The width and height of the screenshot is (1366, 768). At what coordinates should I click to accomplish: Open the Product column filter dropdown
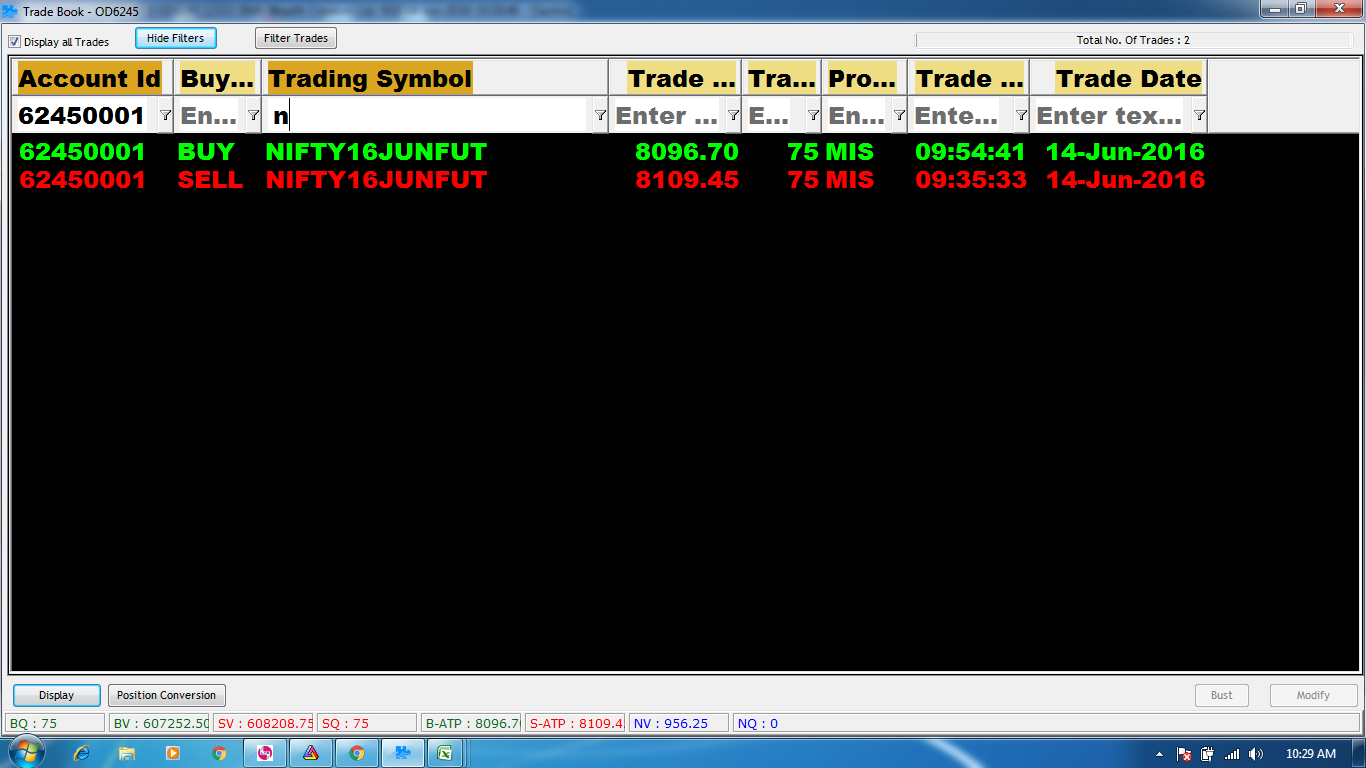[x=899, y=116]
